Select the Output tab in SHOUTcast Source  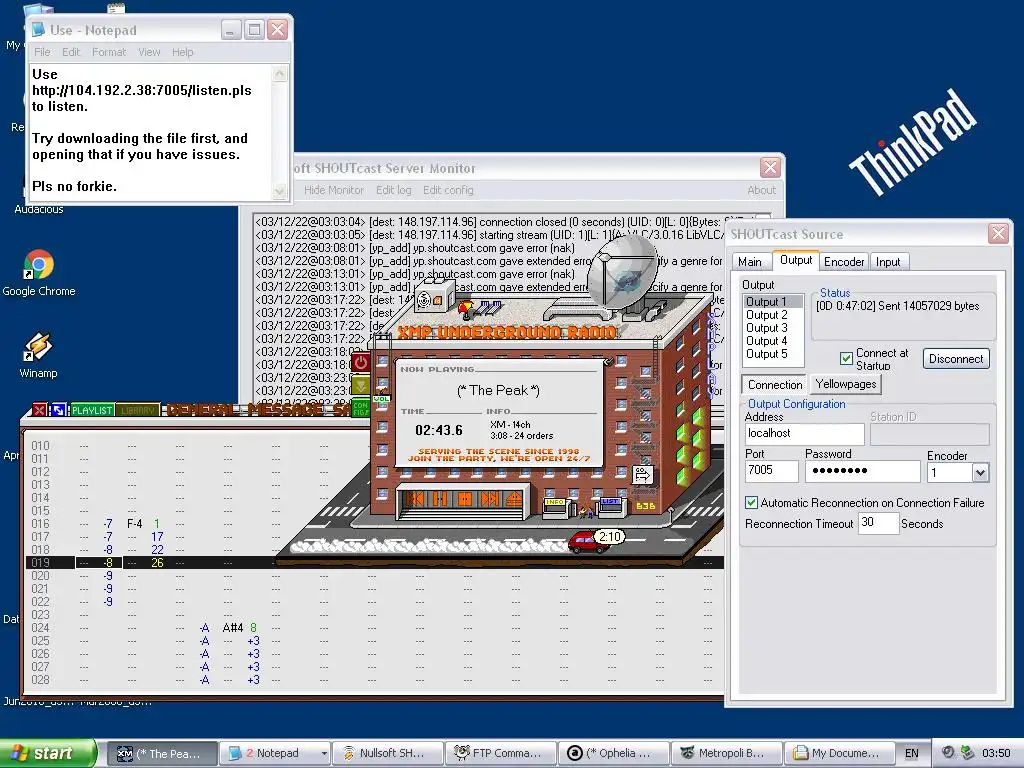point(795,260)
